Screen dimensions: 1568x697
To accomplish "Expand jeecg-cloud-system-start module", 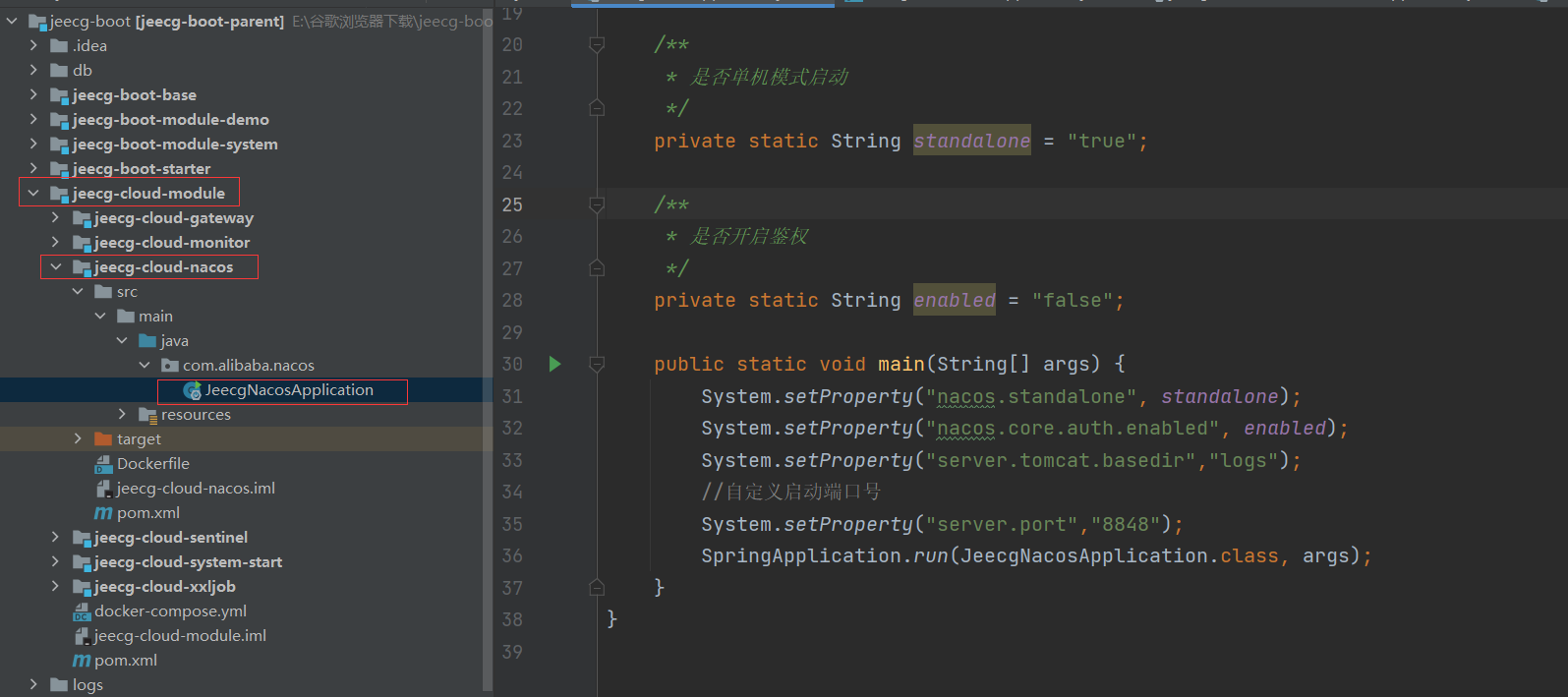I will 56,562.
